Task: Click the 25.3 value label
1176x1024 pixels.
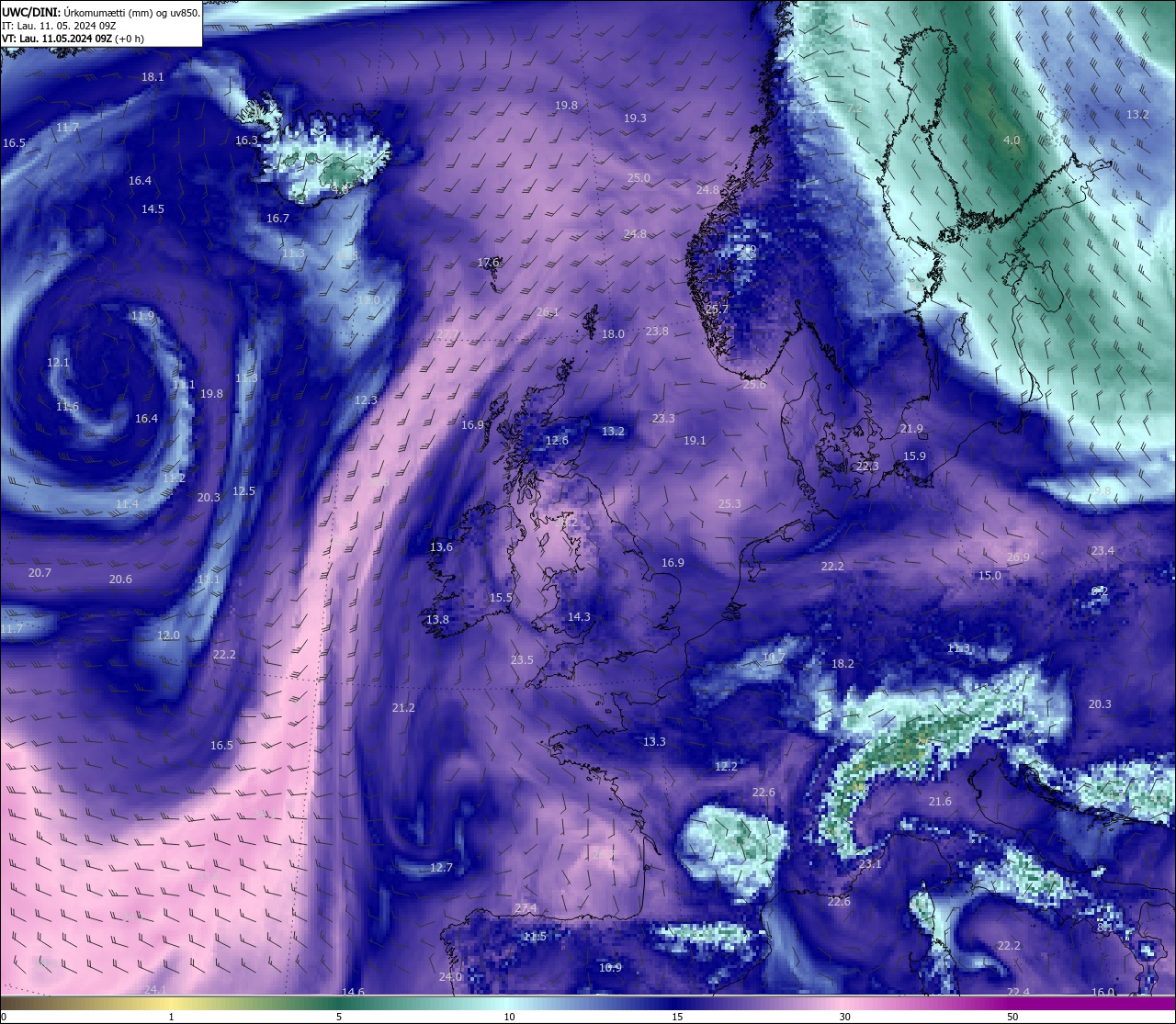Action: (x=729, y=504)
